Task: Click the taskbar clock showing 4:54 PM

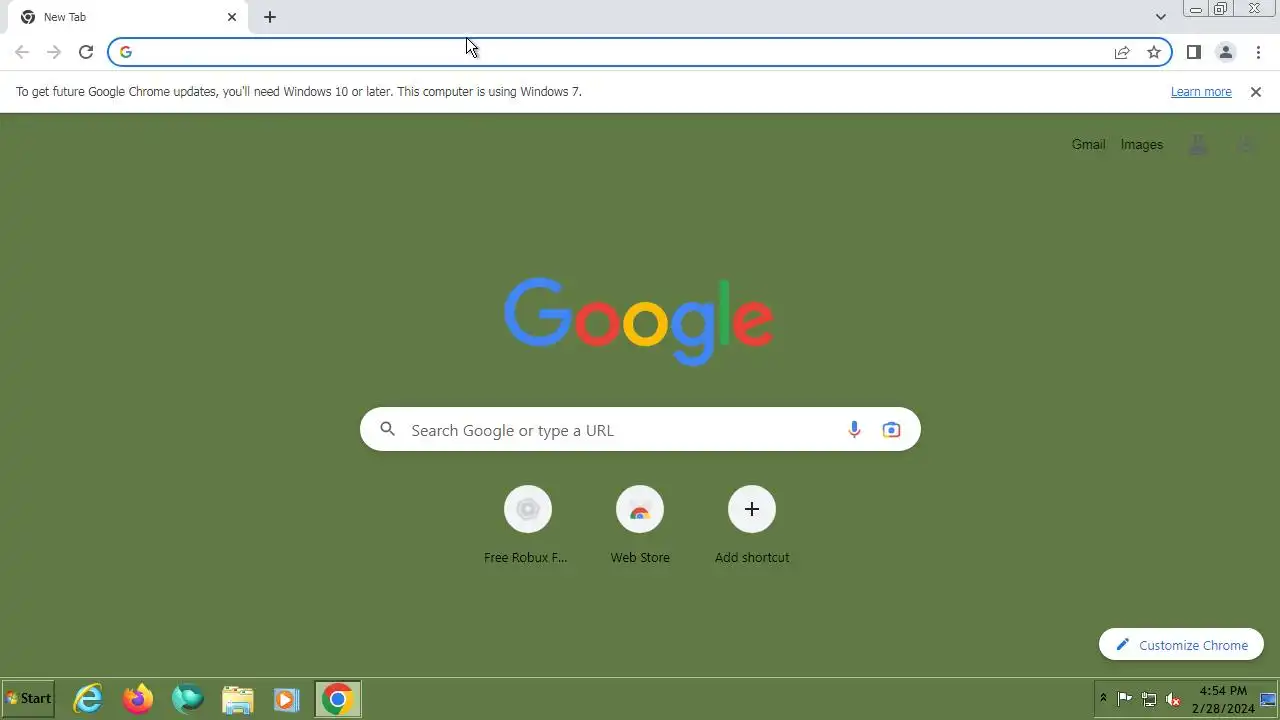Action: pos(1223,699)
